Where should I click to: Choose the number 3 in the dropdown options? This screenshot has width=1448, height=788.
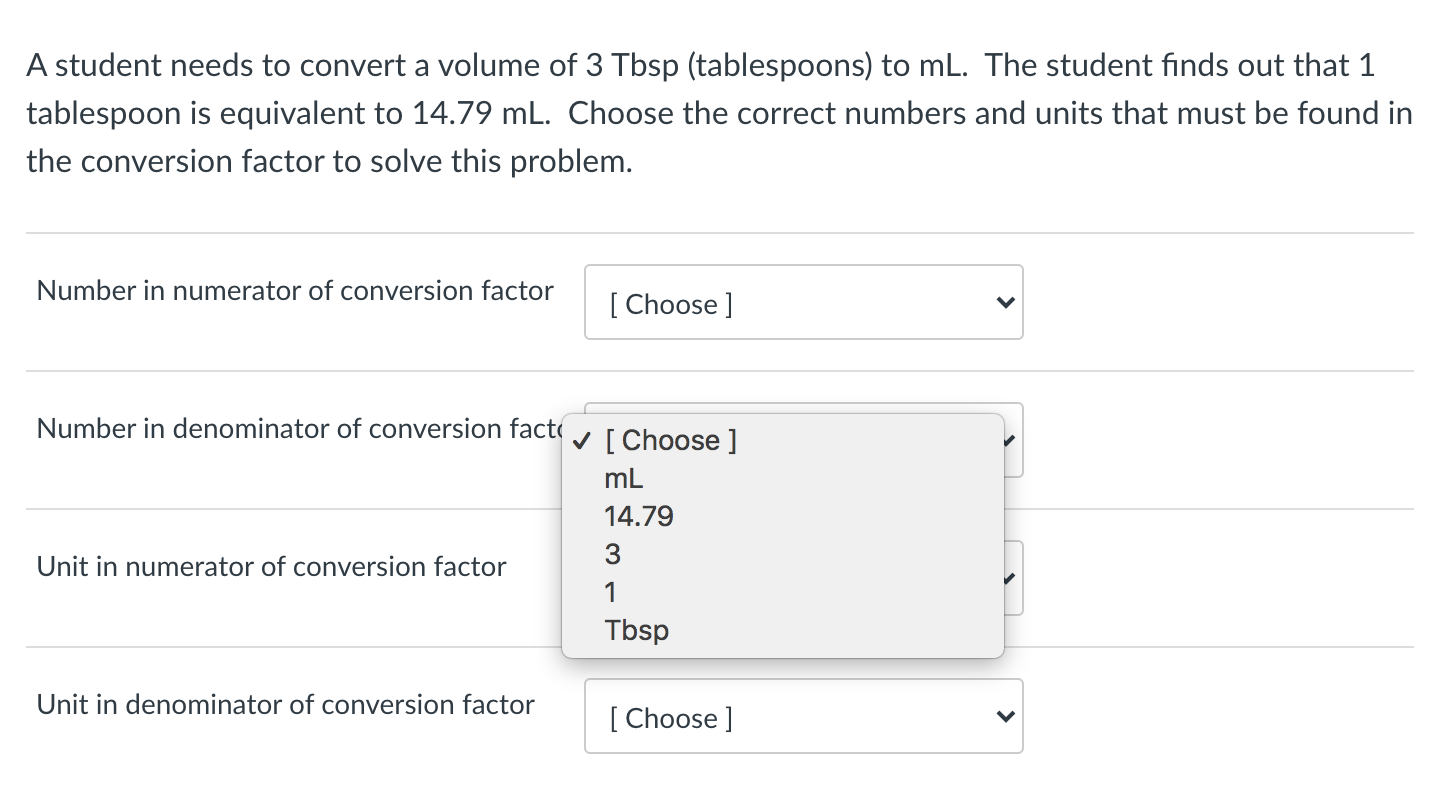pyautogui.click(x=611, y=554)
